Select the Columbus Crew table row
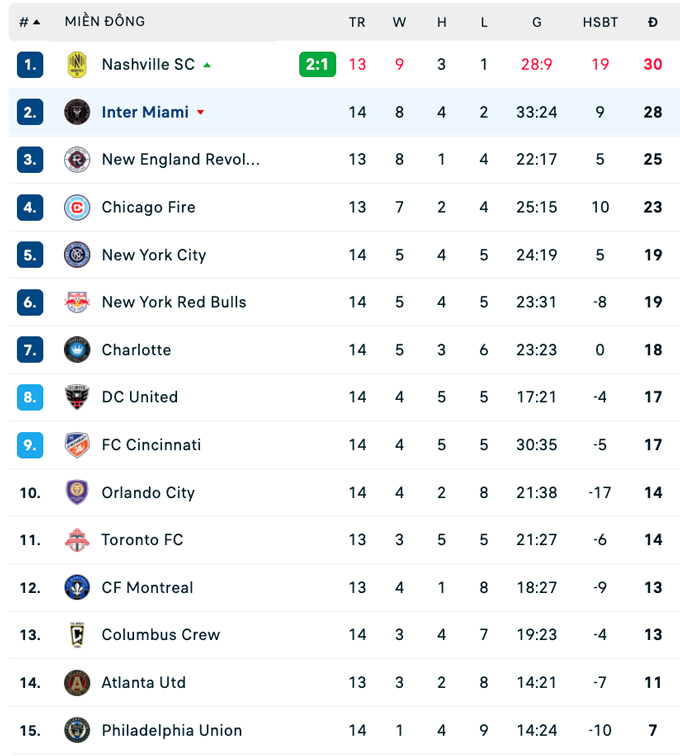Screen dimensions: 680x756 click(344, 635)
